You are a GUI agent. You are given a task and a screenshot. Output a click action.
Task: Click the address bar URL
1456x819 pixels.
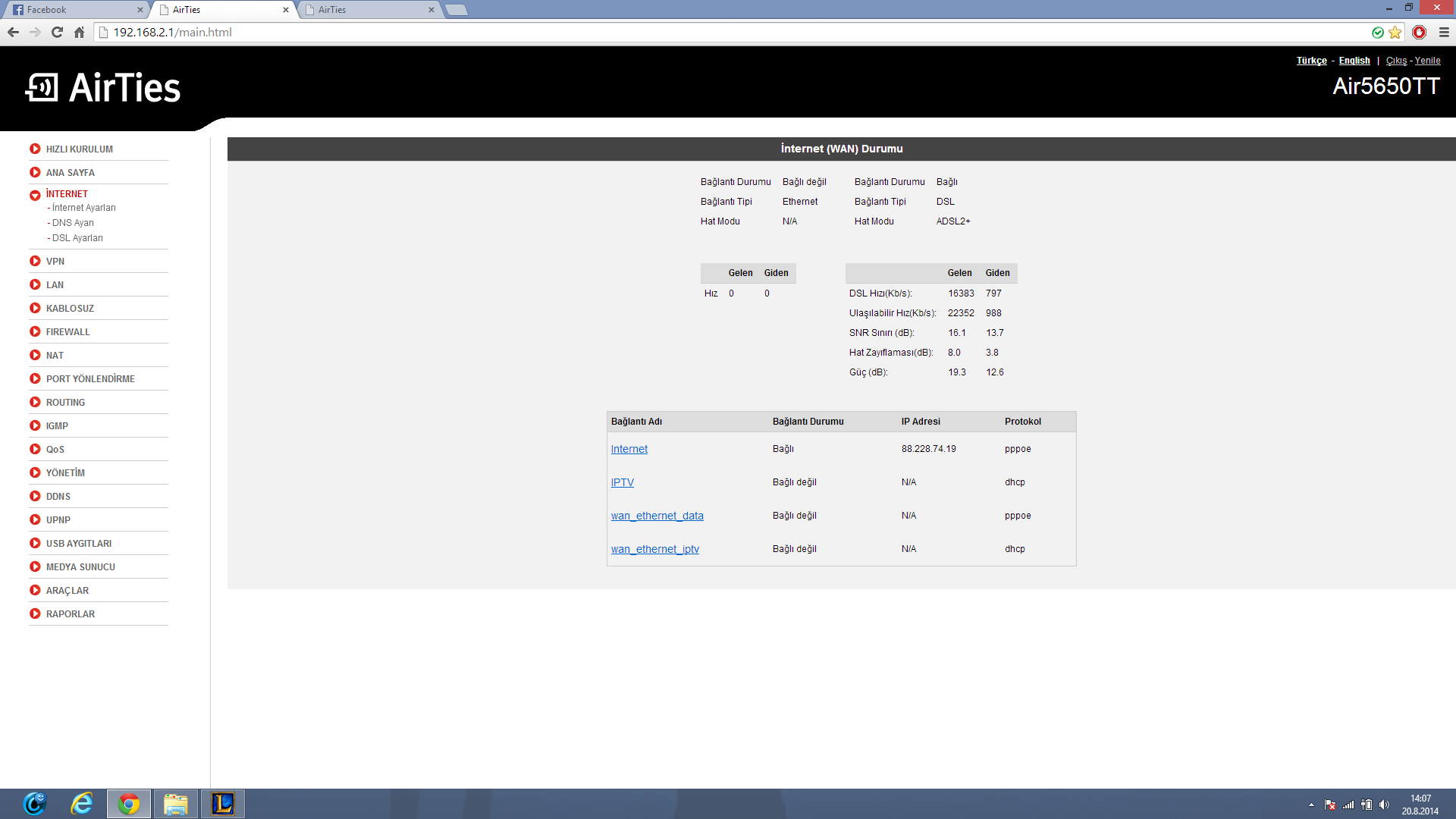[x=173, y=32]
